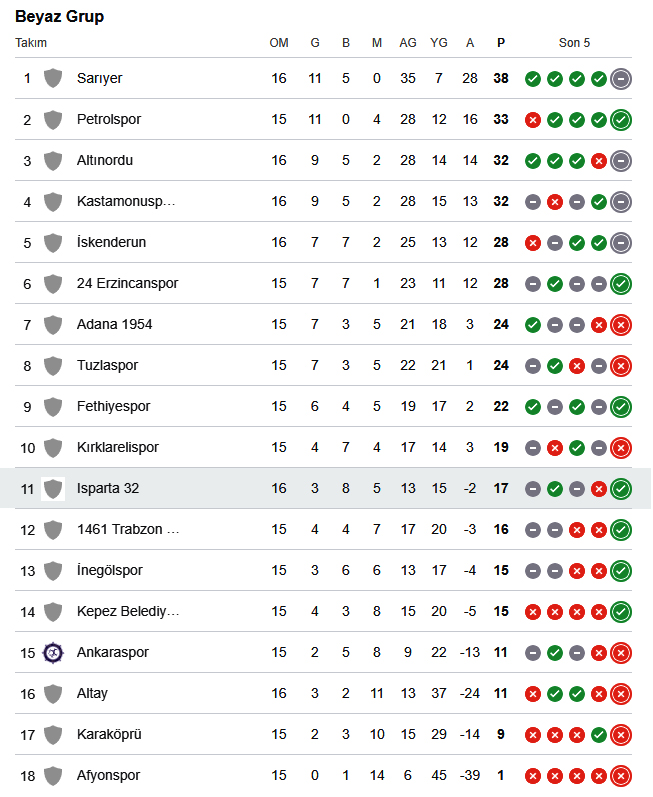
Task: Click the Son 5 column header
Action: click(574, 43)
